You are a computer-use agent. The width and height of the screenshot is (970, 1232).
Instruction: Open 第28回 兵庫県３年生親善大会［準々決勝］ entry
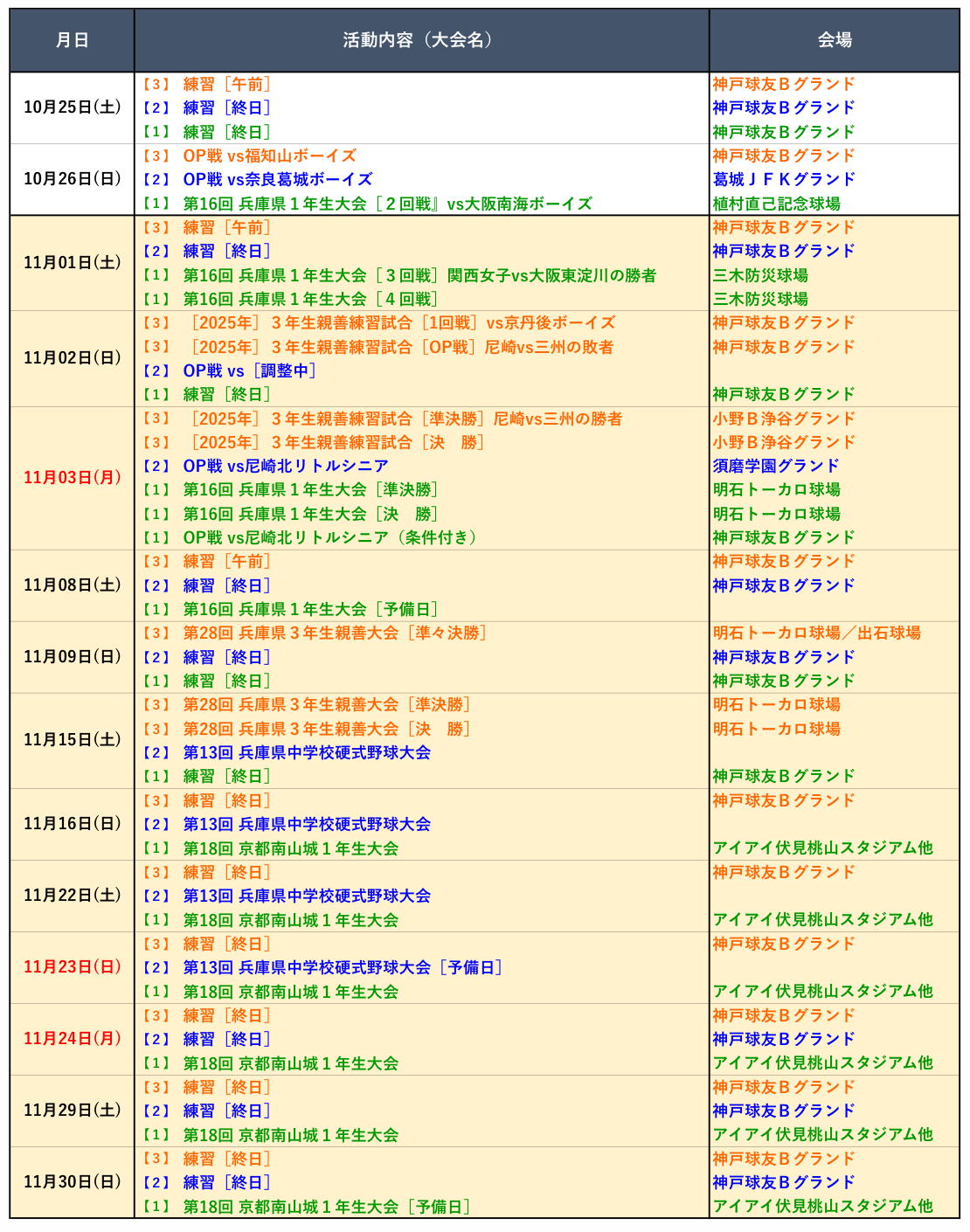[334, 633]
